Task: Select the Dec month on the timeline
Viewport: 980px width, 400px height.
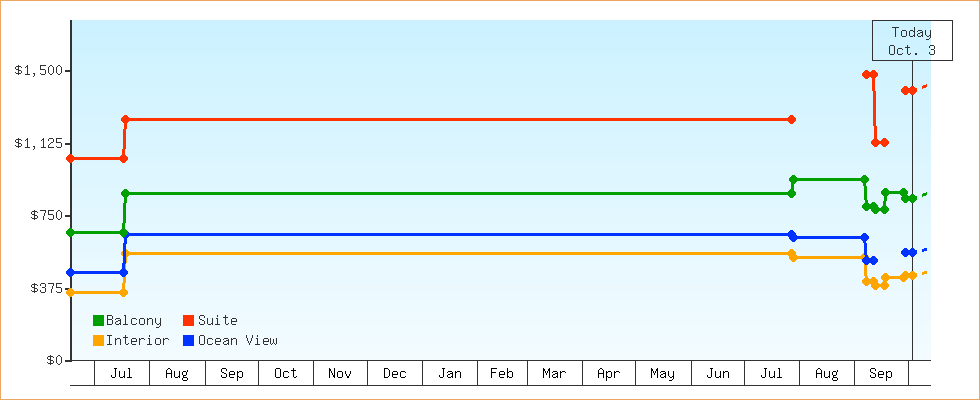Action: [394, 374]
